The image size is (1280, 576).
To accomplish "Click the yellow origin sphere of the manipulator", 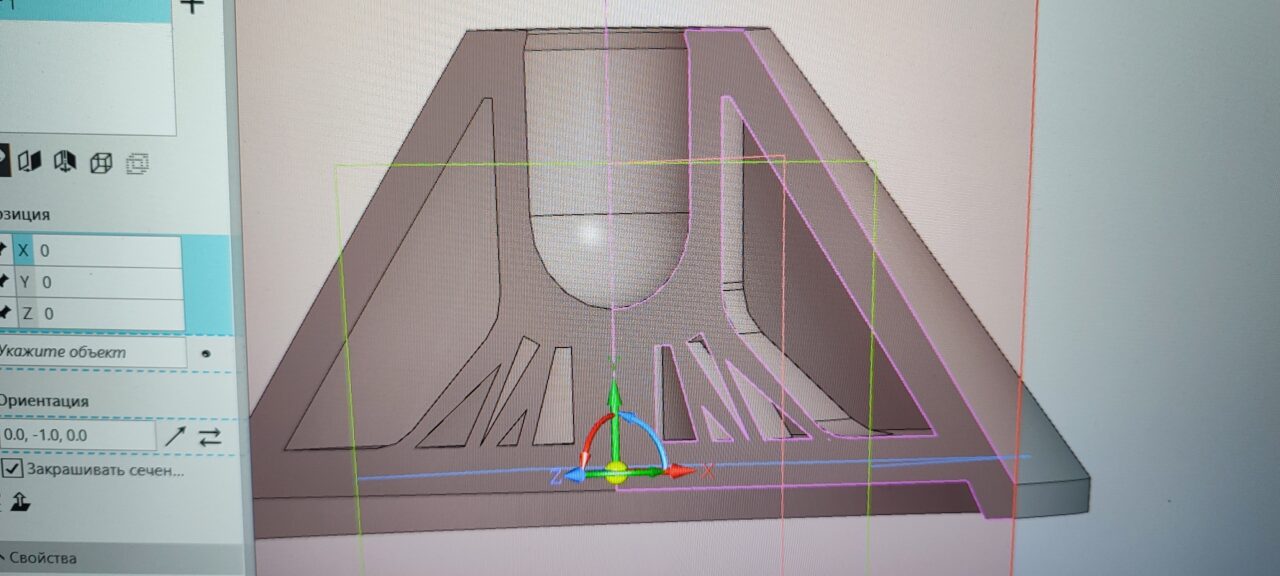I will coord(616,472).
